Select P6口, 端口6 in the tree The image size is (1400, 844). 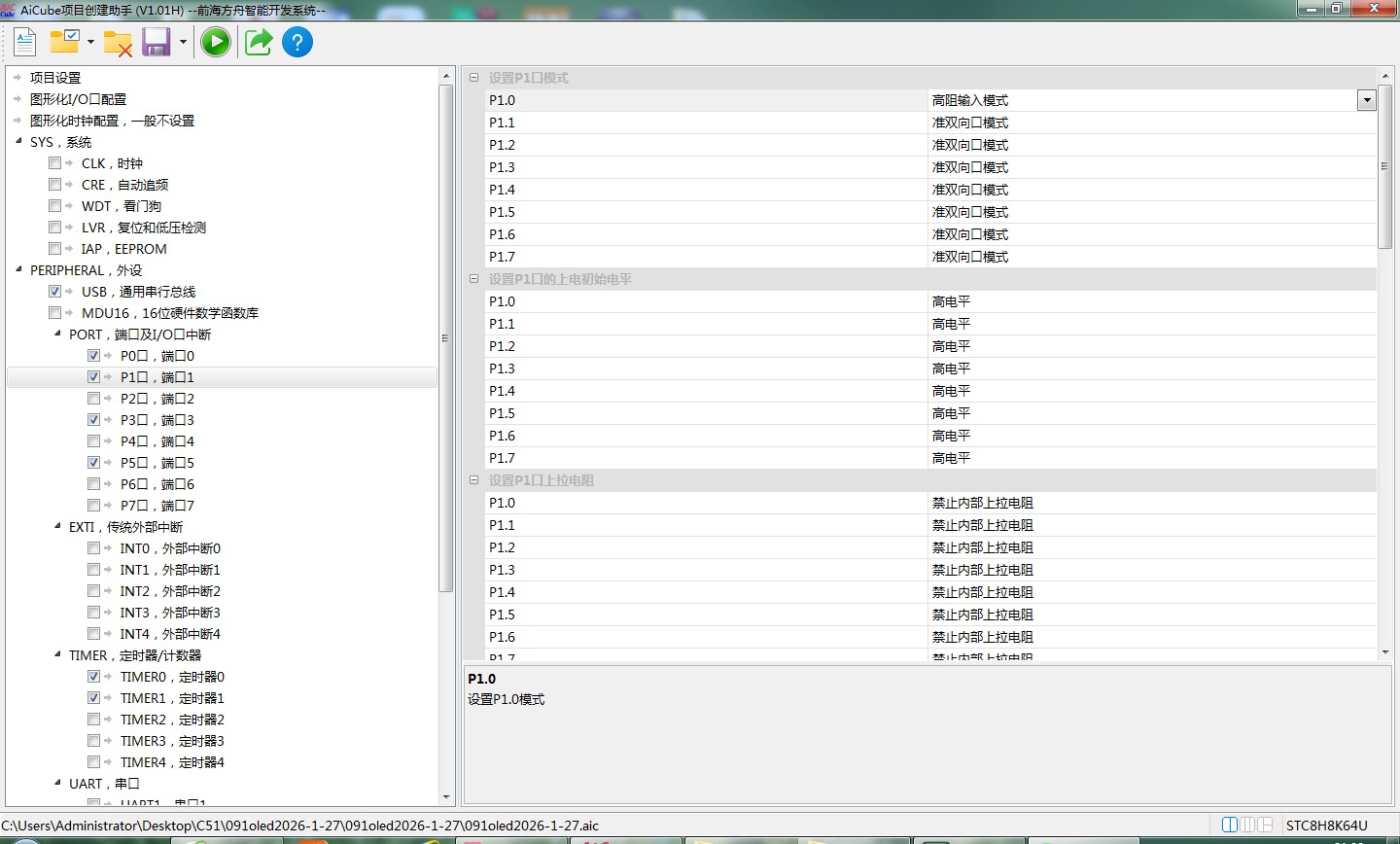point(157,484)
